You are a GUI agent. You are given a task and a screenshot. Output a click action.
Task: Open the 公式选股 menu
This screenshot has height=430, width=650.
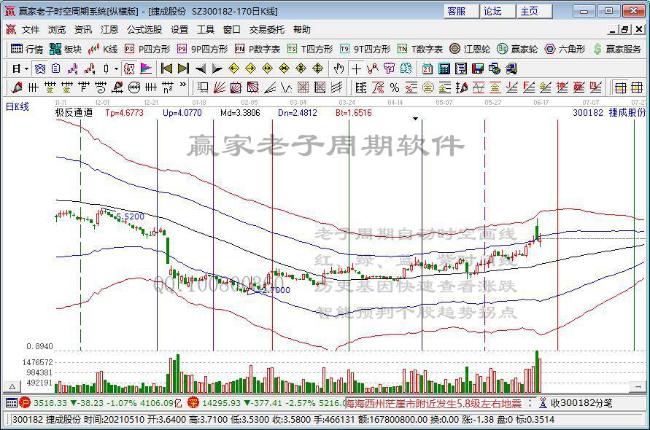[144, 30]
